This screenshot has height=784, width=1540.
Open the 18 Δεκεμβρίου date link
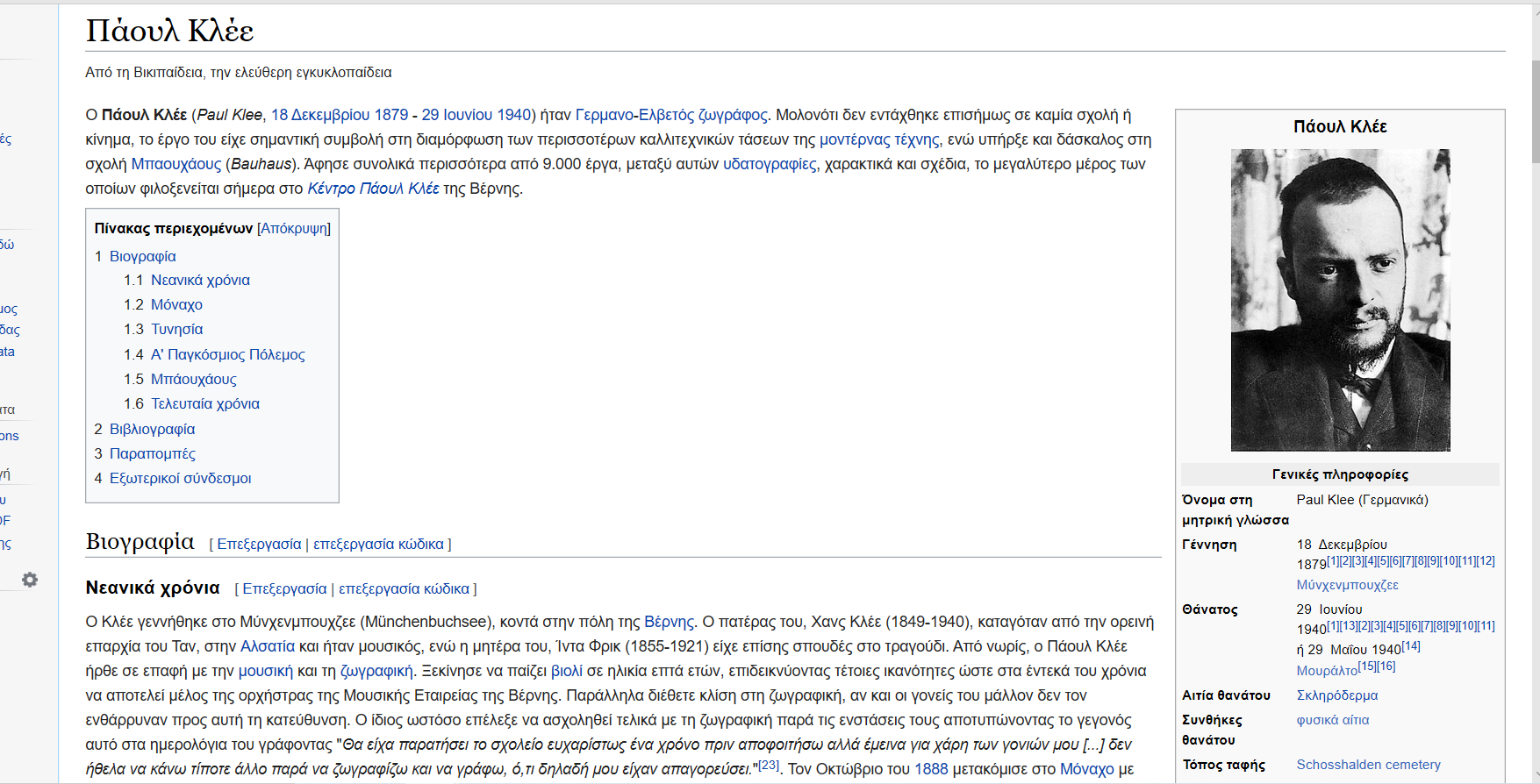coord(320,115)
